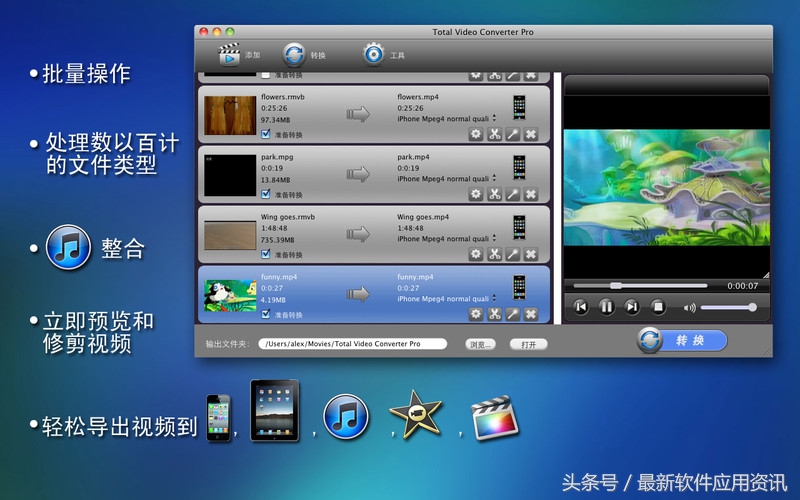Click the wand effect icon for funny.mp4
The height and width of the screenshot is (500, 800).
(513, 314)
